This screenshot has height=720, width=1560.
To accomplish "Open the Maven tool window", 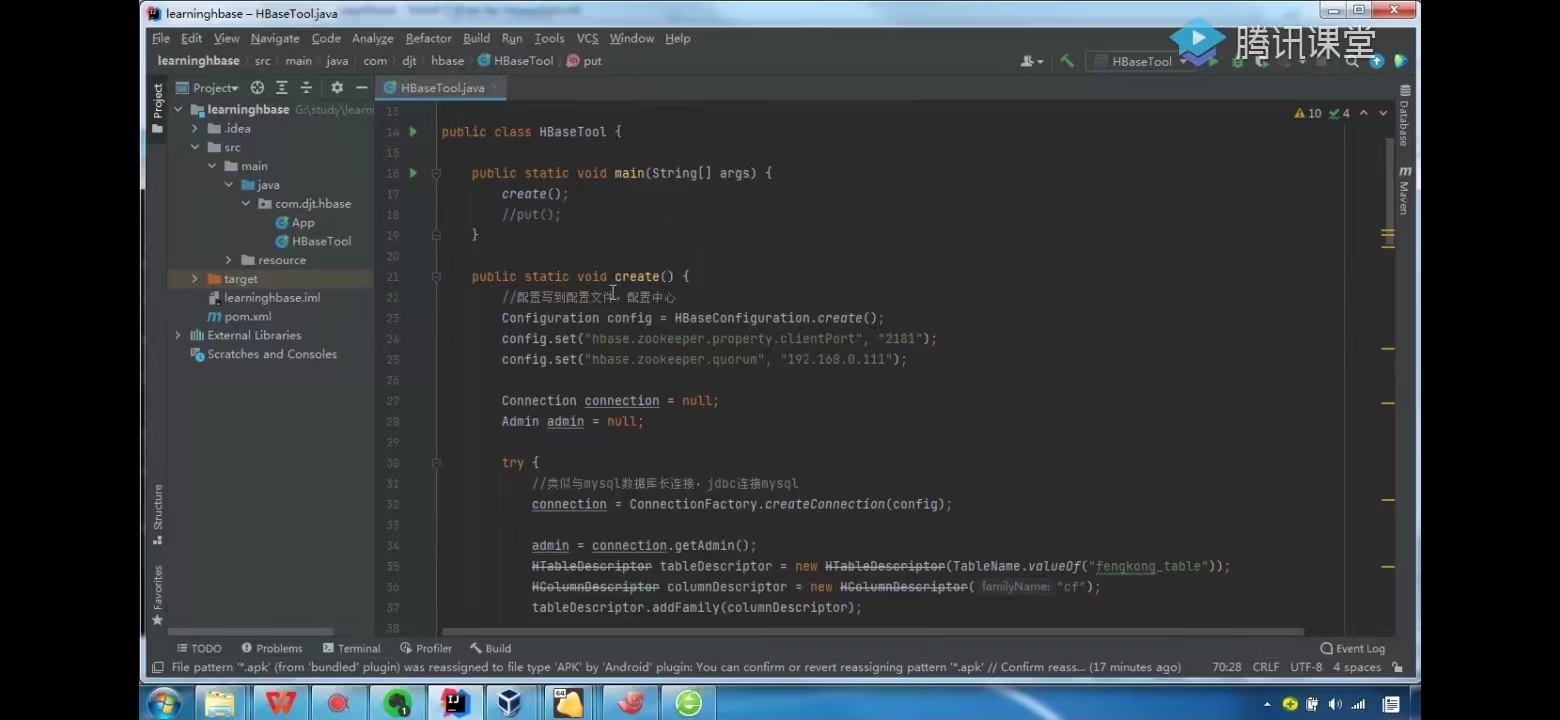I will pos(1405,190).
